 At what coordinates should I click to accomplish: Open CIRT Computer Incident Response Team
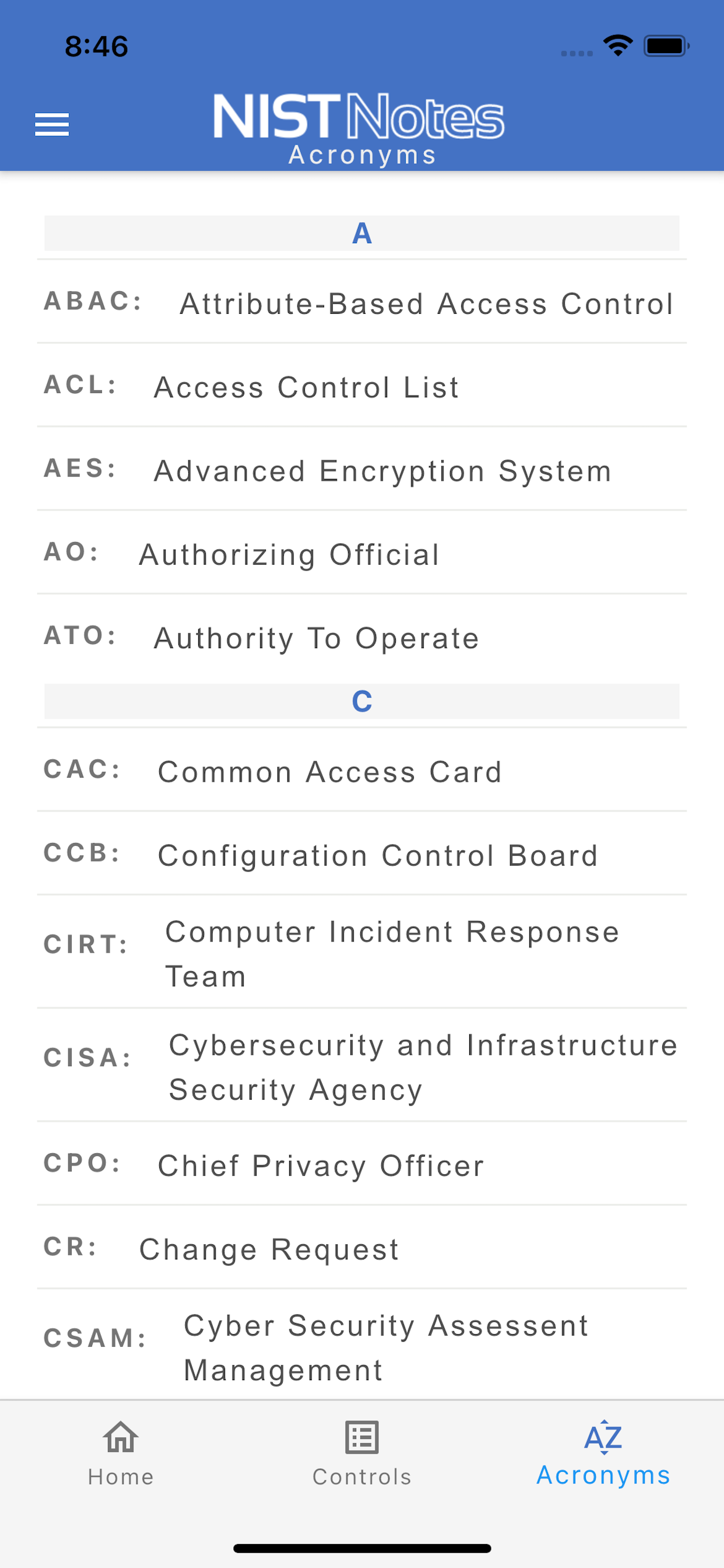(x=362, y=952)
